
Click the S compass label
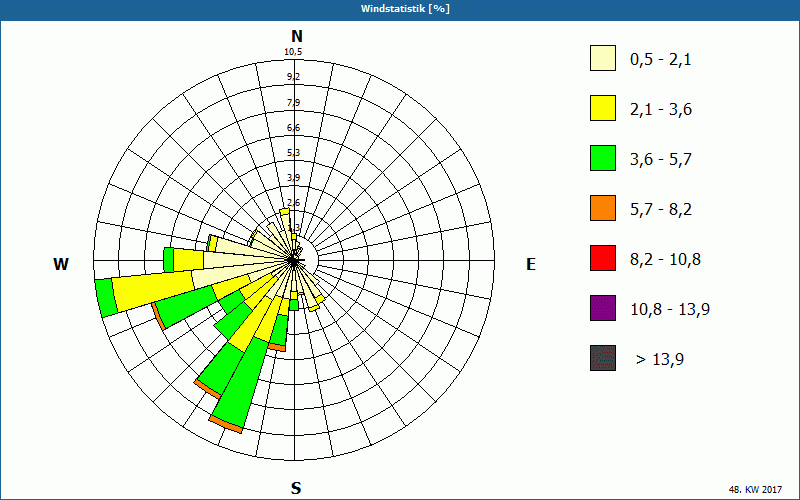pos(296,488)
